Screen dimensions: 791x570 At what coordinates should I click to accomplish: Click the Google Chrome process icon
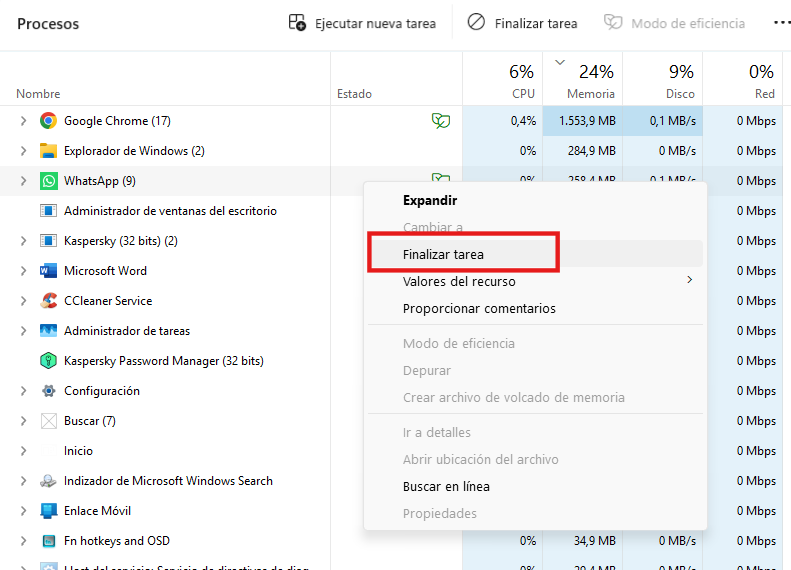(48, 121)
